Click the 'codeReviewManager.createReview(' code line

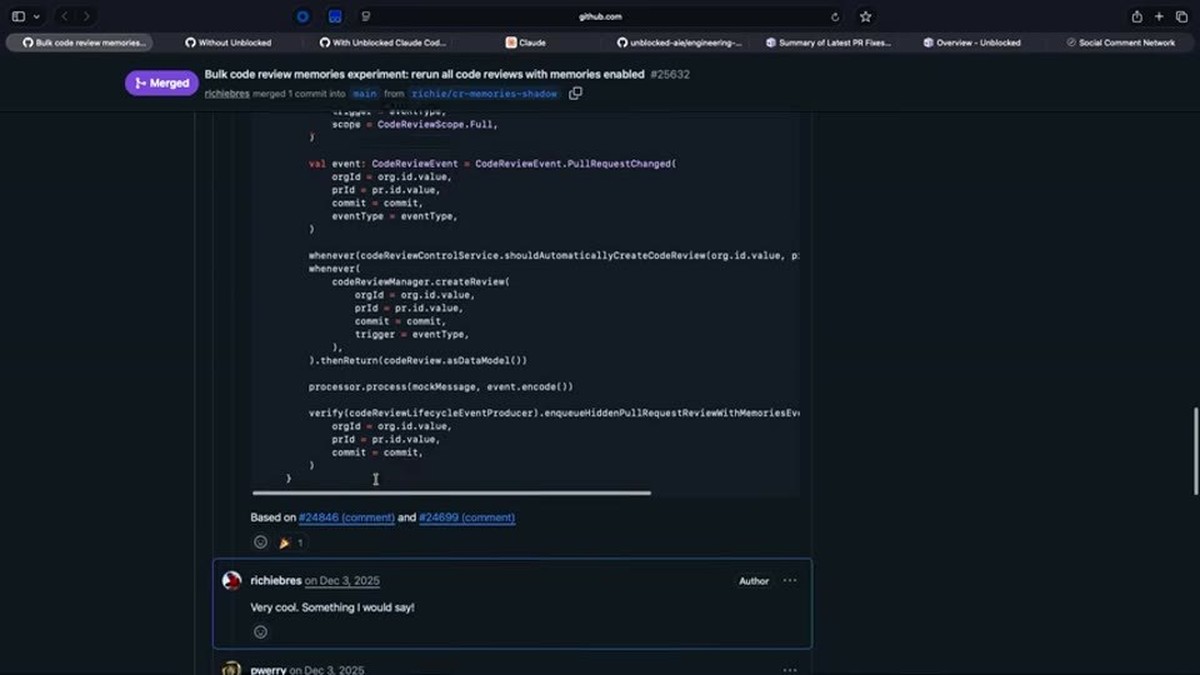(x=421, y=282)
